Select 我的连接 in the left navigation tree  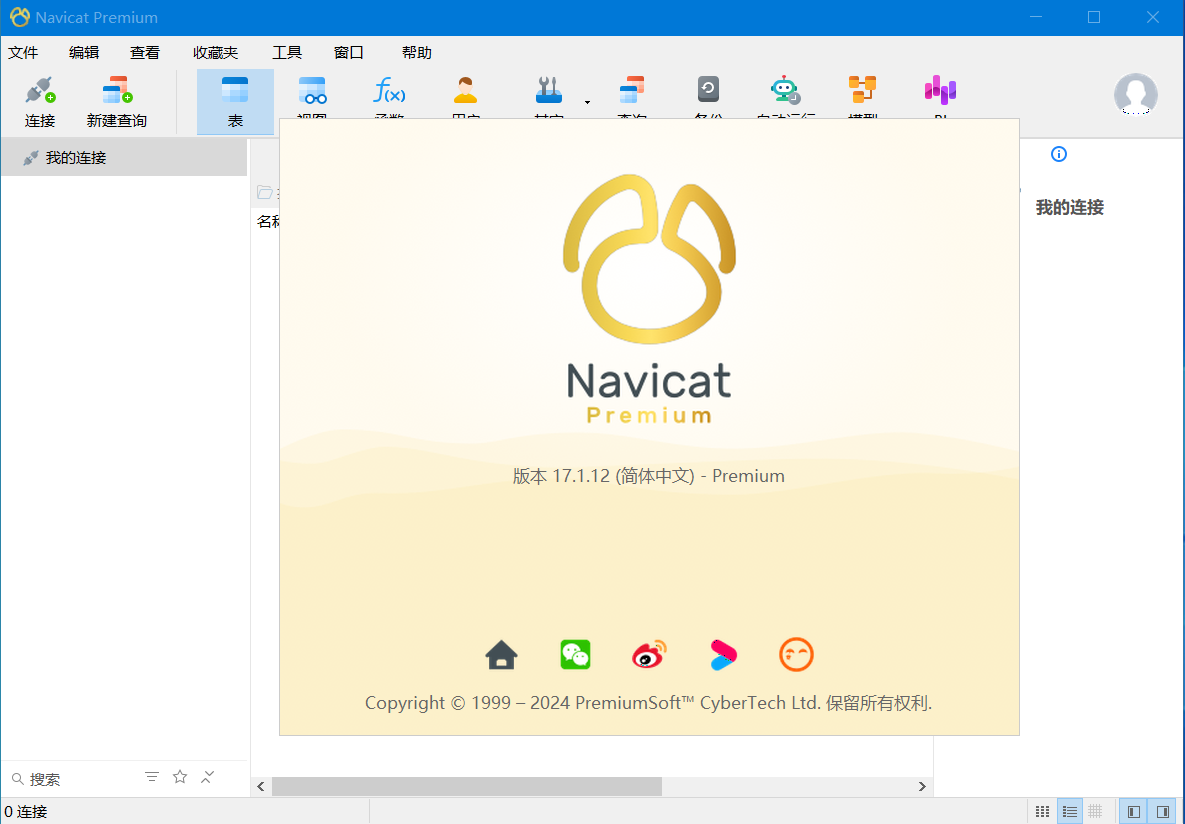pyautogui.click(x=125, y=157)
